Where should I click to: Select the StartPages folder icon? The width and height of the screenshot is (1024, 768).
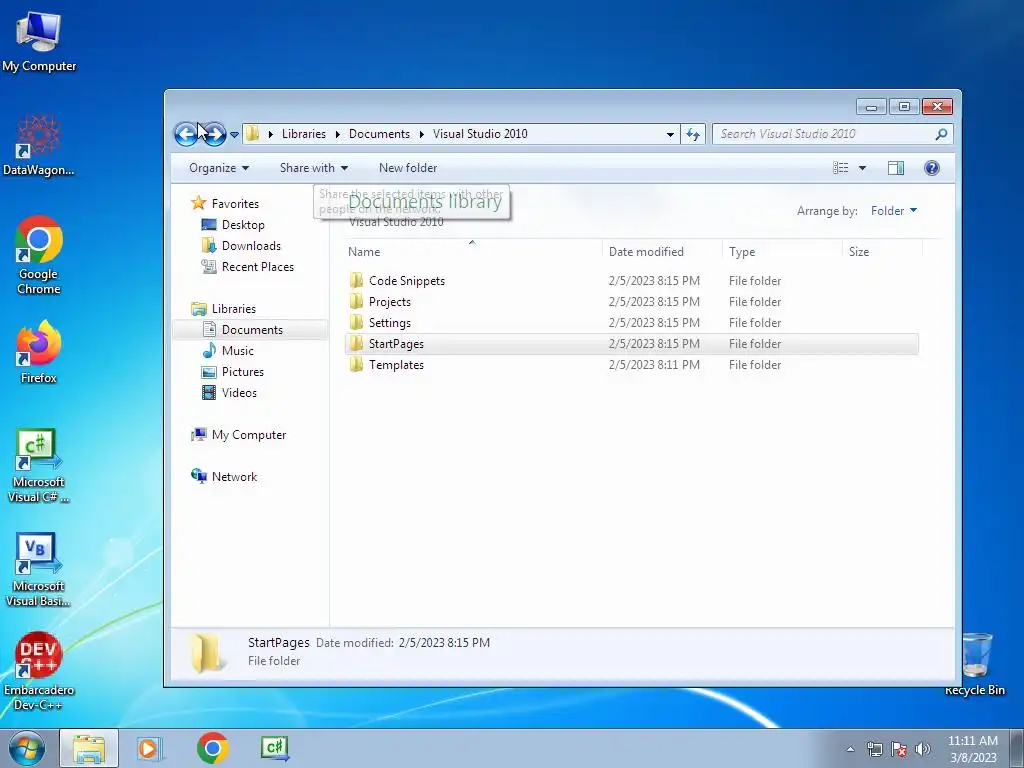pos(356,344)
